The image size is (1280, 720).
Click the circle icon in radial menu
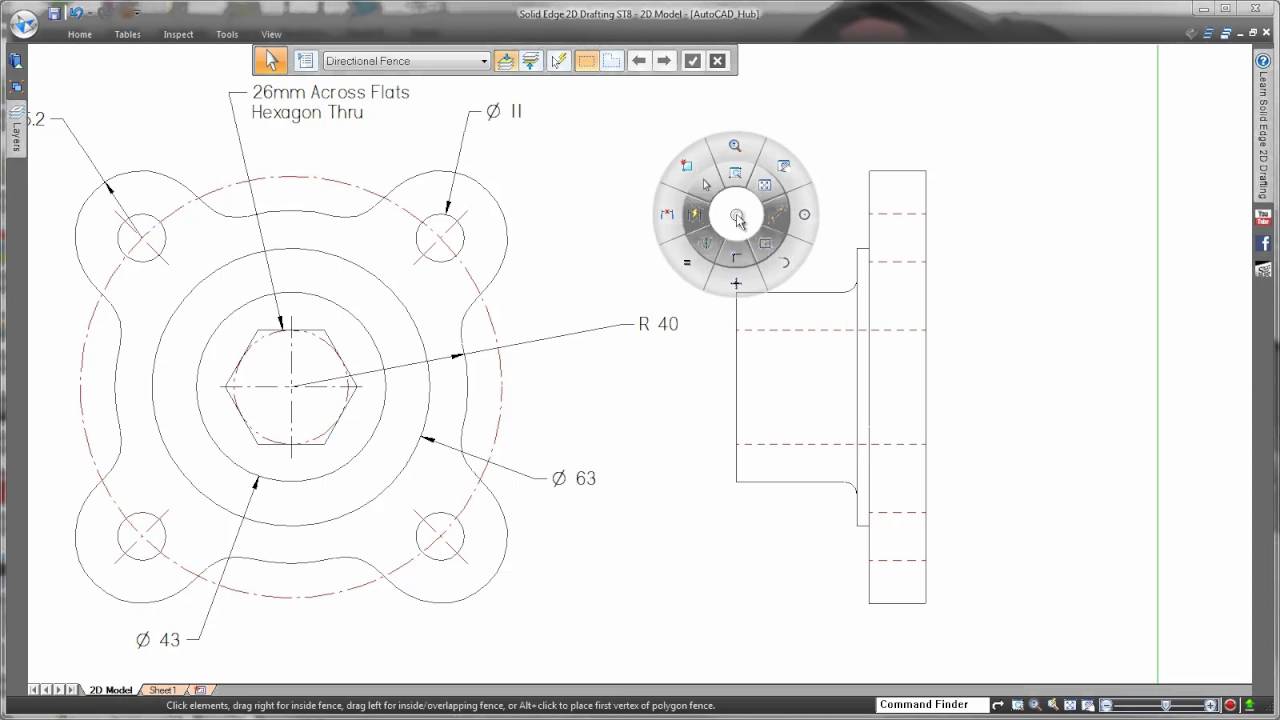click(804, 214)
